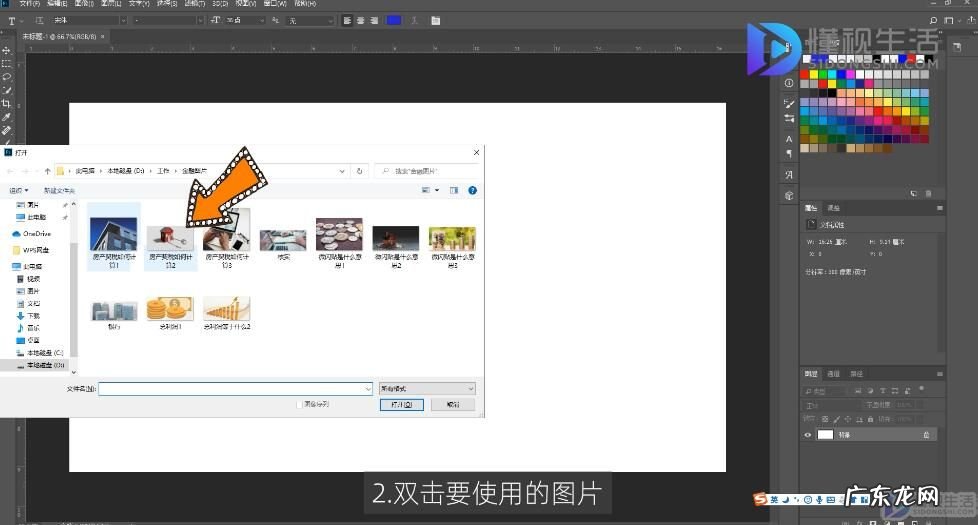The width and height of the screenshot is (978, 525).
Task: Click the delete swatch trash icon
Action: click(928, 194)
